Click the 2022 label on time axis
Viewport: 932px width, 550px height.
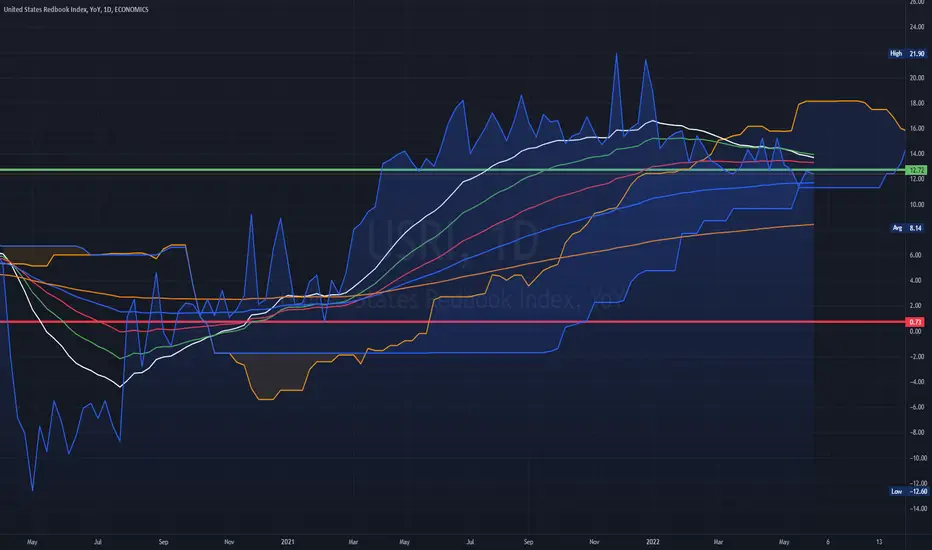653,542
